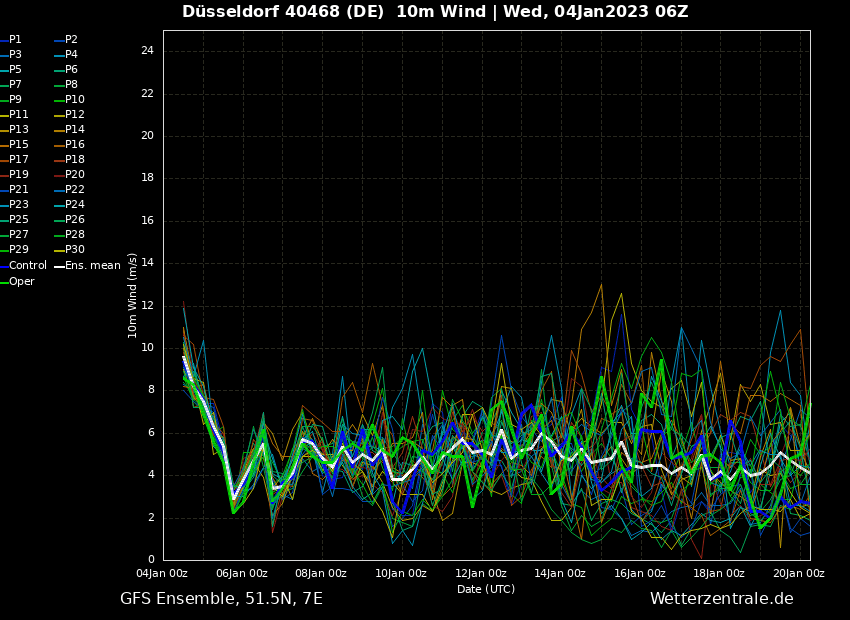Select the P14 legend entry
The image size is (850, 620).
[x=74, y=130]
